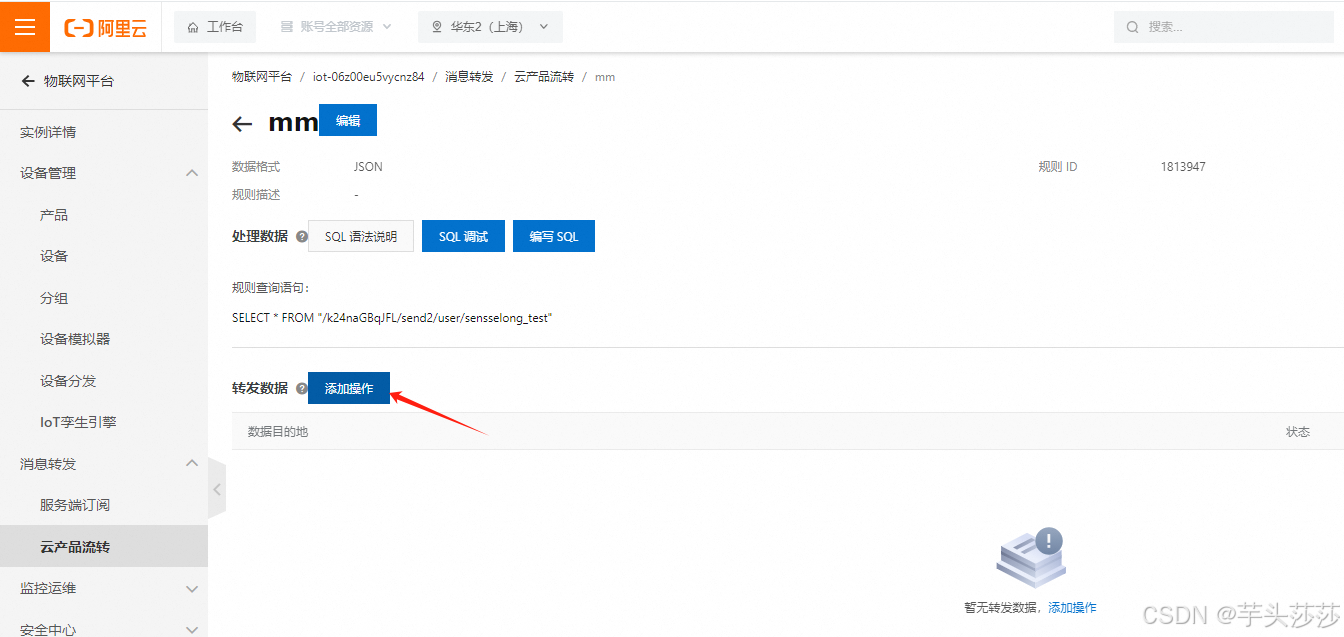Collapse the sidebar with the handle

217,489
